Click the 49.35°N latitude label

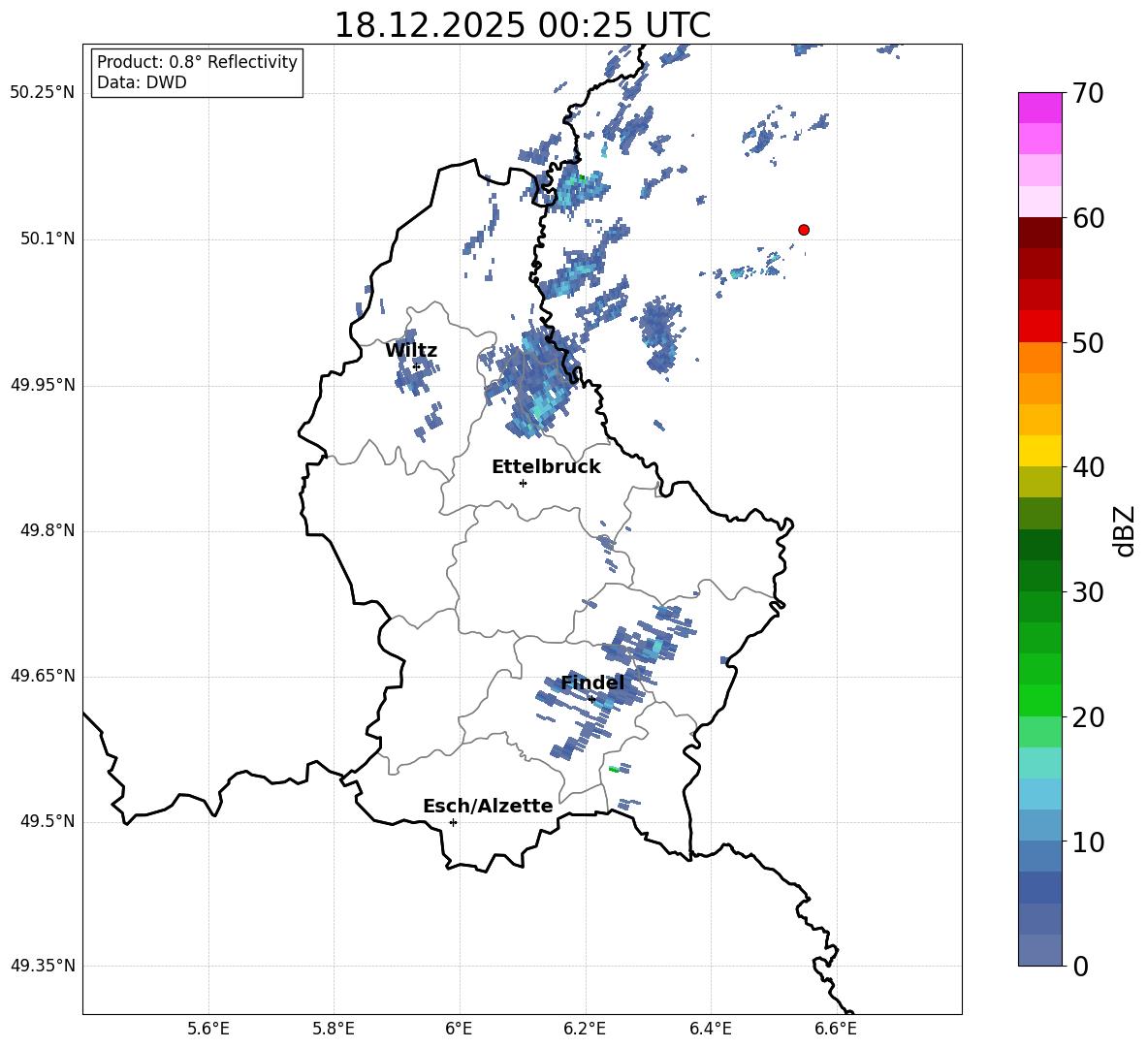[x=42, y=966]
